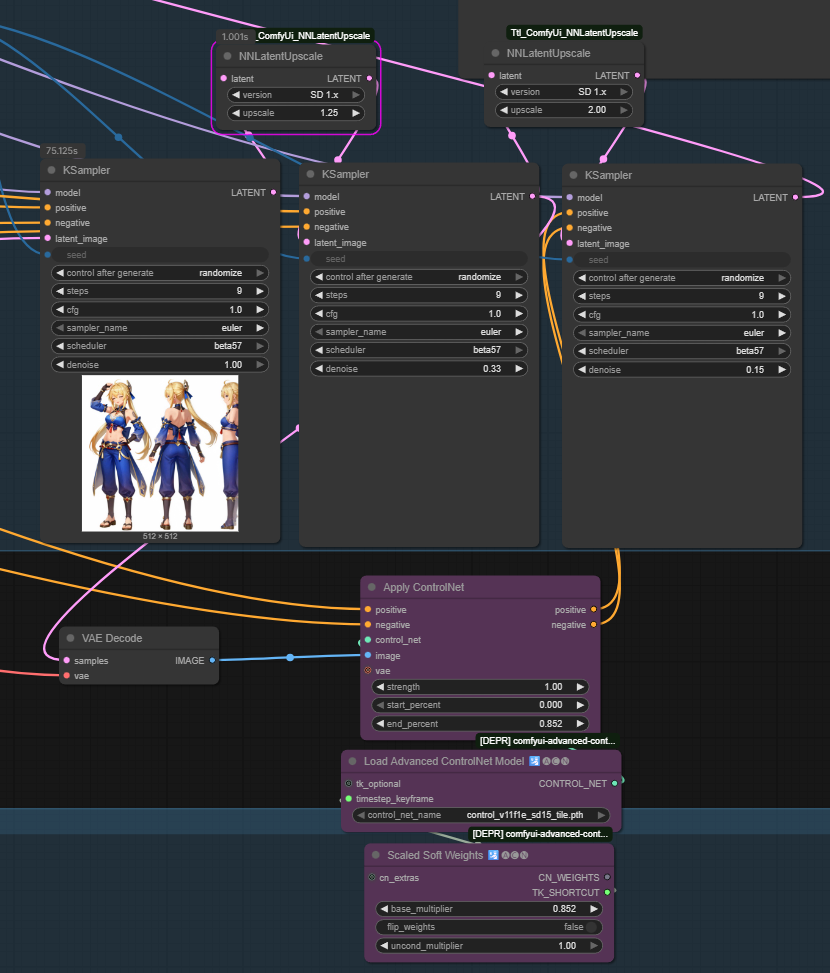Viewport: 830px width, 973px height.
Task: Click LATENT output port of KSampler with denoise 0.33
Action: point(532,196)
